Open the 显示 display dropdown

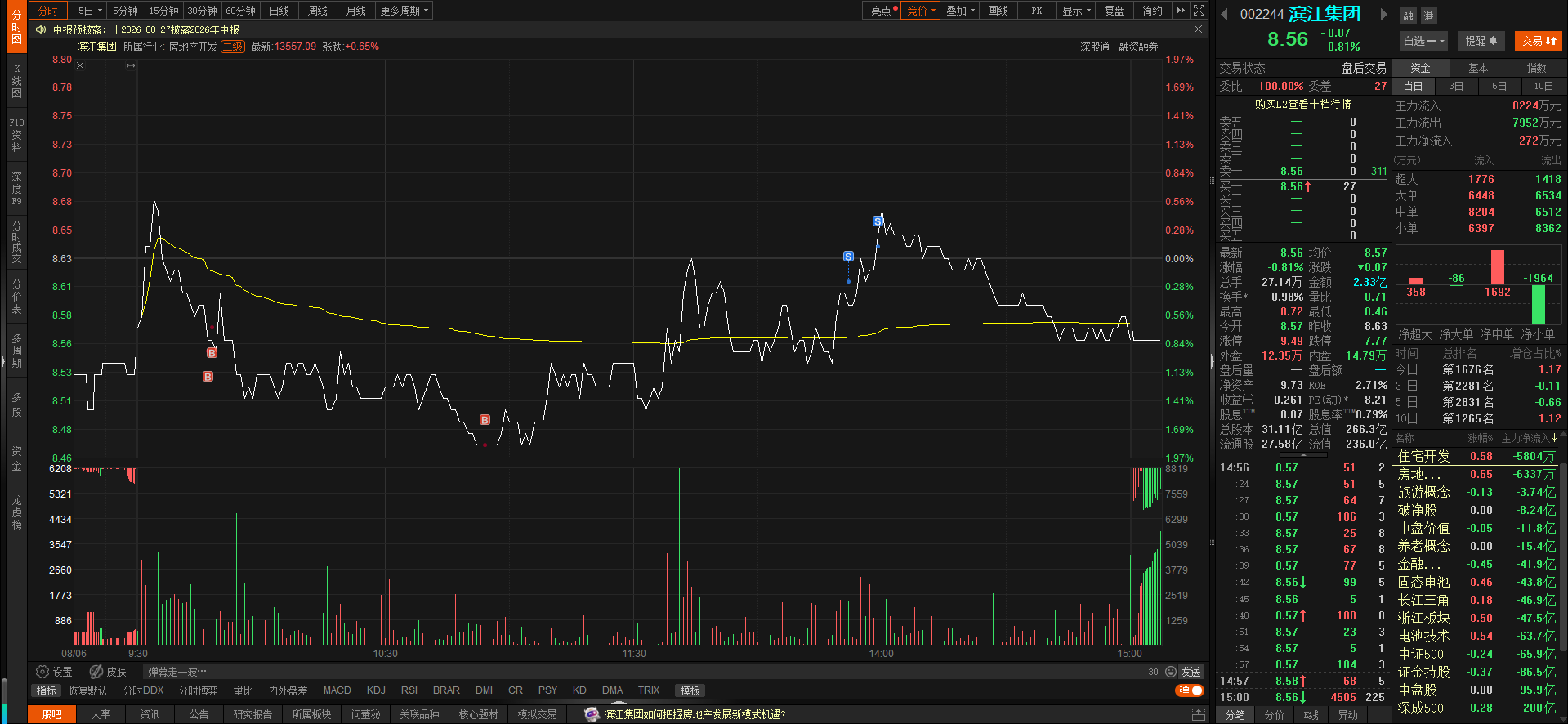[x=1076, y=11]
